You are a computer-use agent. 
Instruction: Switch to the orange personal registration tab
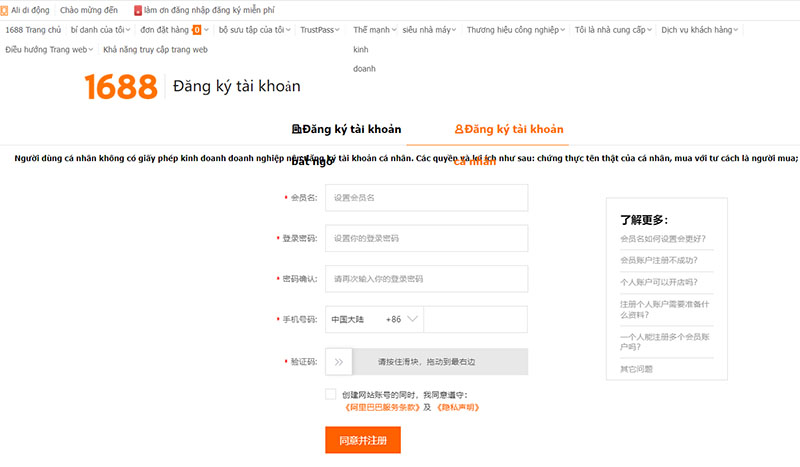[x=509, y=129]
